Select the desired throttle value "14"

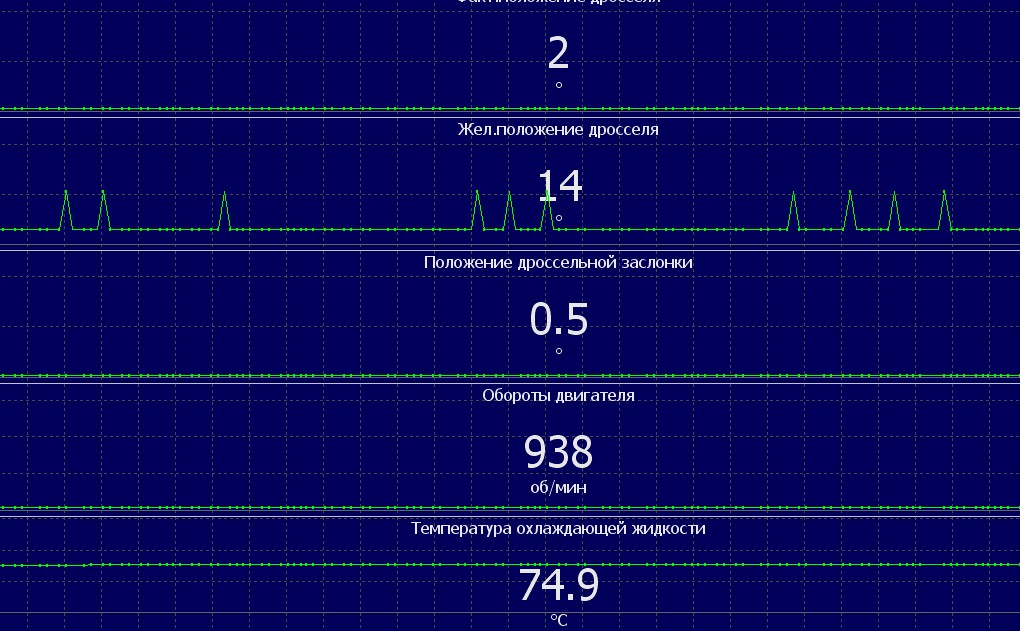[x=559, y=186]
